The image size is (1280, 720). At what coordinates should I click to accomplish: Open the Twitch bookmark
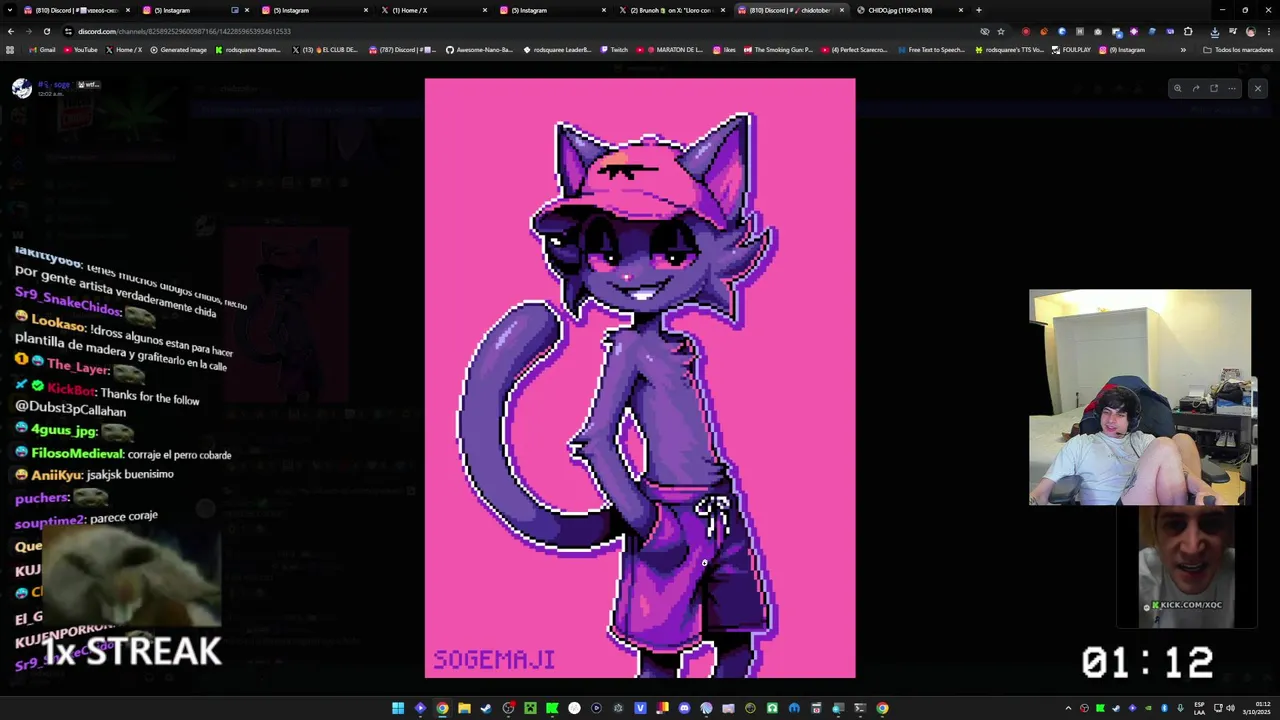[x=614, y=49]
